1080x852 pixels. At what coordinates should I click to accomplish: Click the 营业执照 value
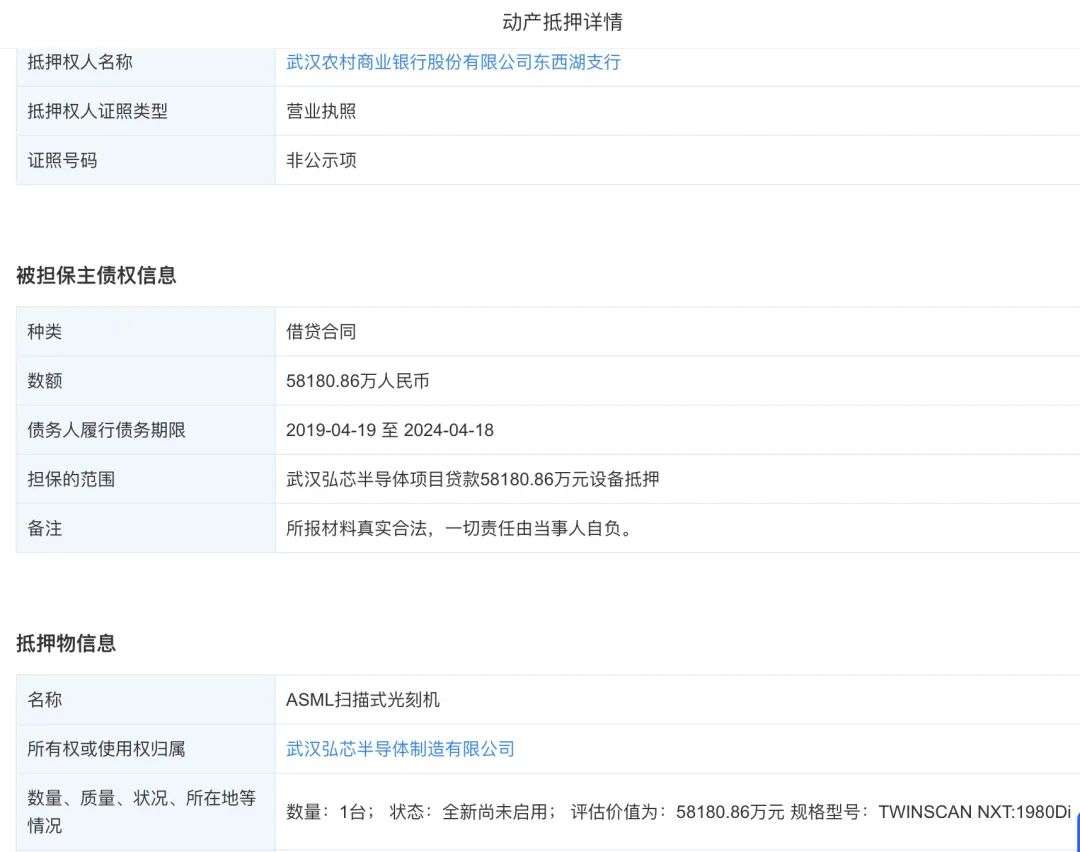[x=321, y=111]
